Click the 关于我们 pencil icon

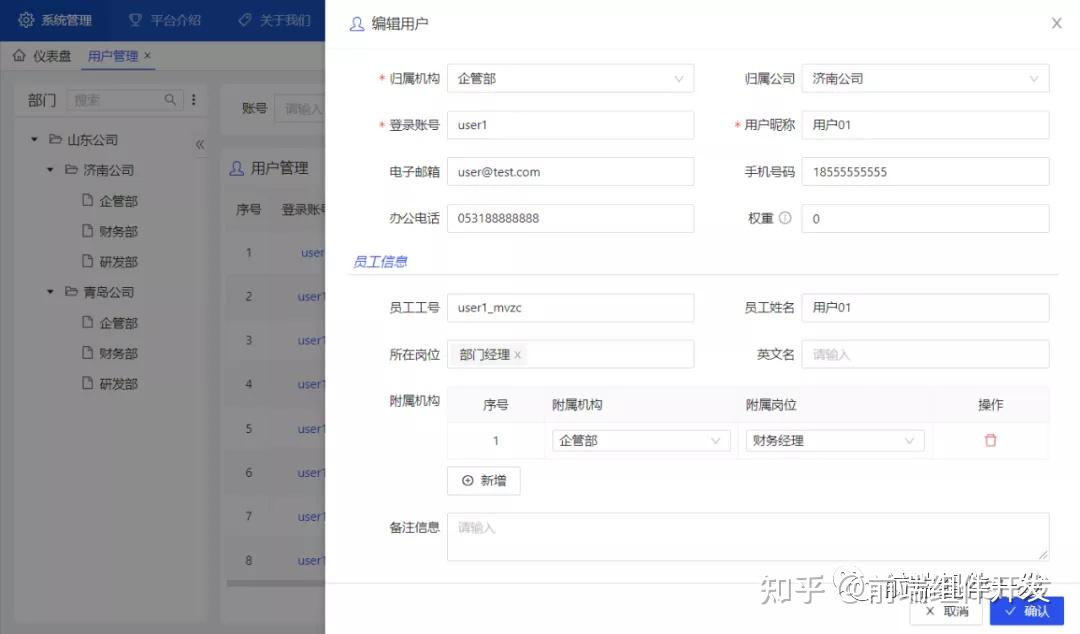[x=243, y=19]
